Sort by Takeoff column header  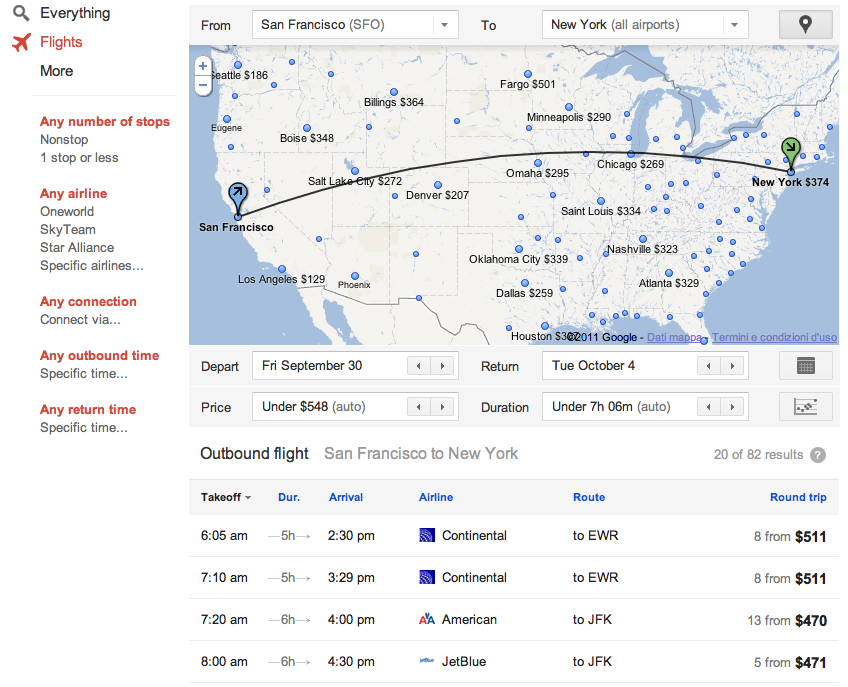coord(224,497)
